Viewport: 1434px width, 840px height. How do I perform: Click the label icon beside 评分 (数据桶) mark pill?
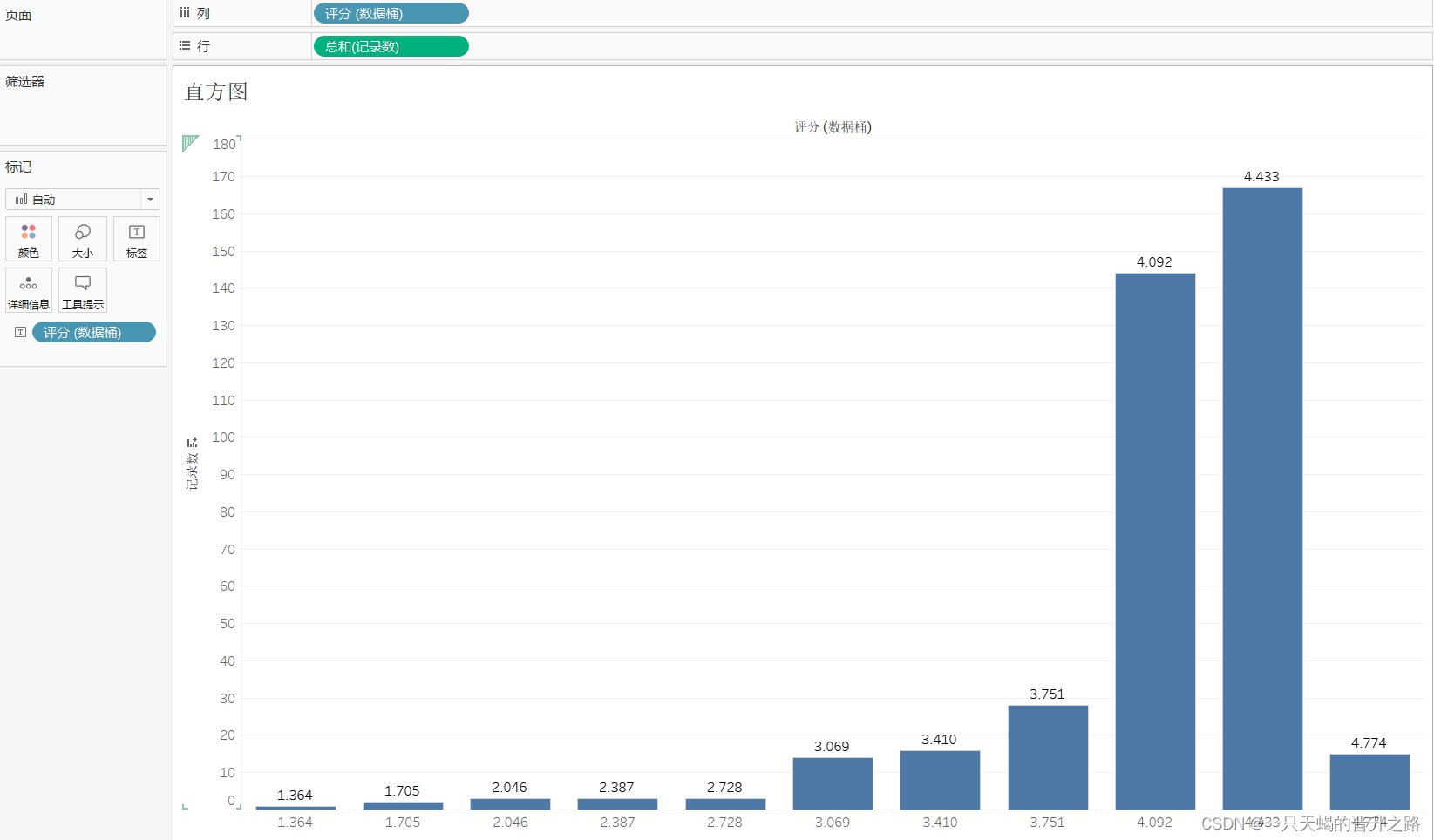20,332
